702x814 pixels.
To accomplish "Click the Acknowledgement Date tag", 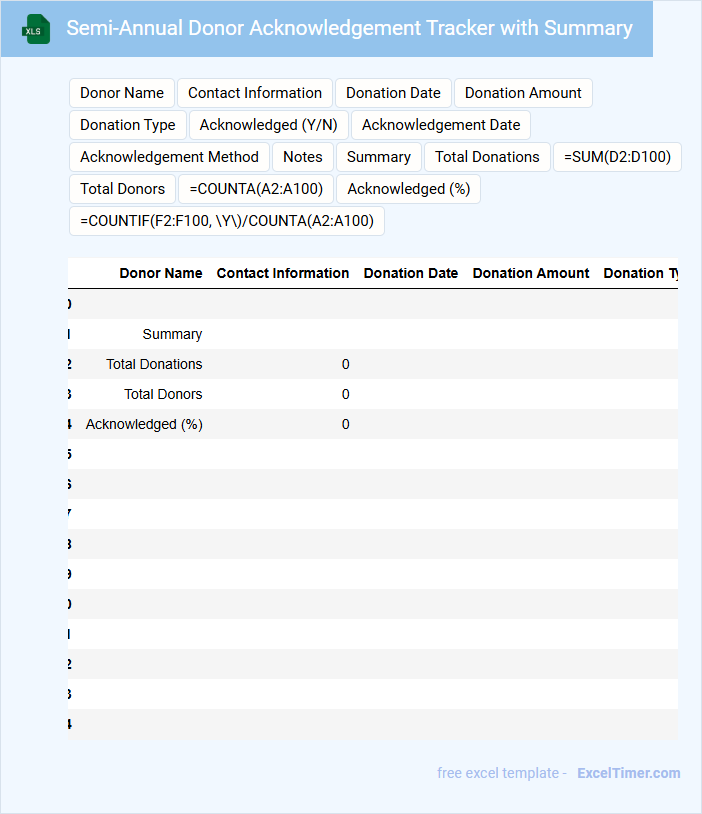I will point(441,125).
